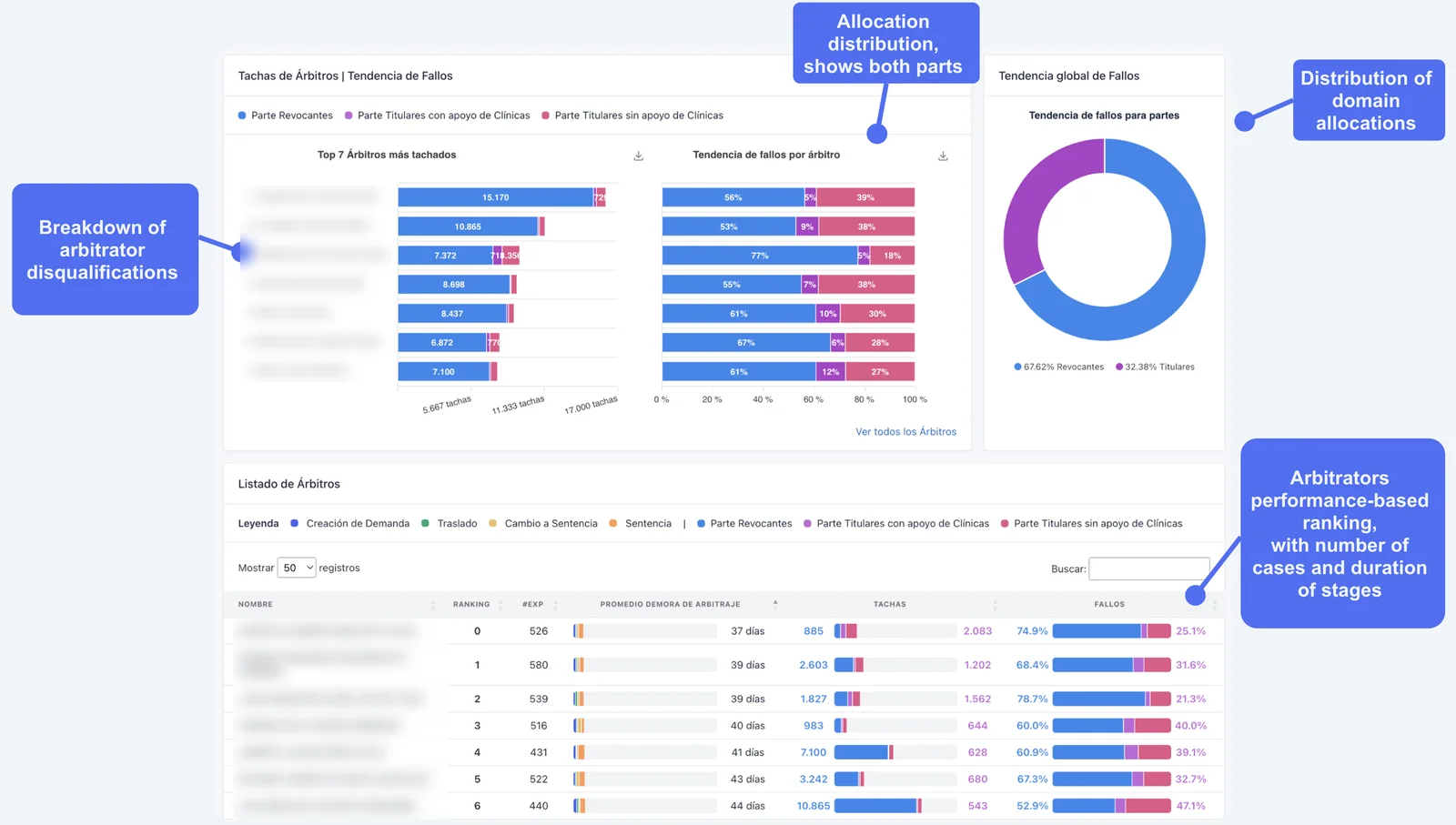Click the 44 días delay value
Image resolution: width=1456 pixels, height=825 pixels.
pos(748,806)
